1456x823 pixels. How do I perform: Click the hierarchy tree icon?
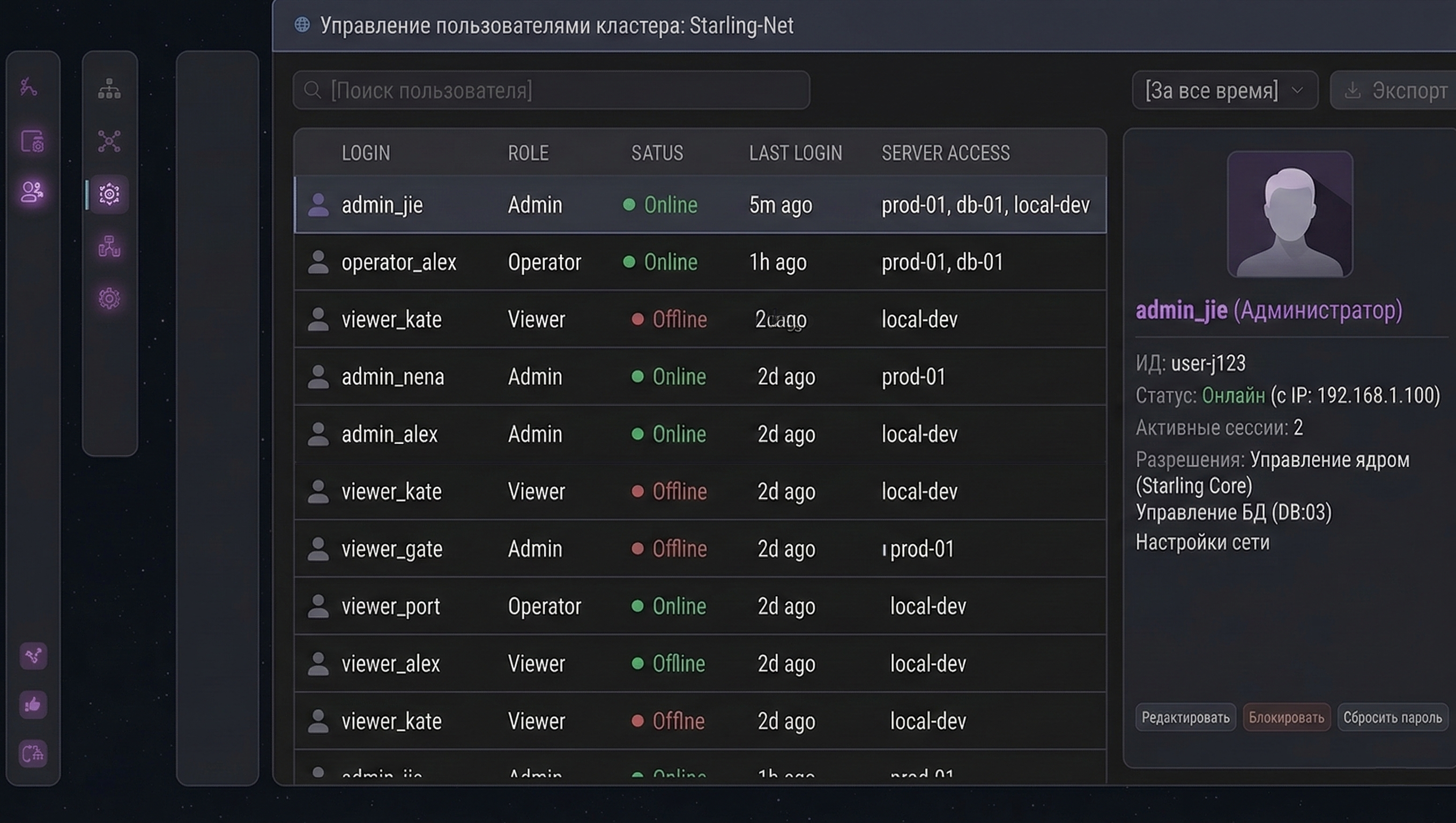(109, 89)
